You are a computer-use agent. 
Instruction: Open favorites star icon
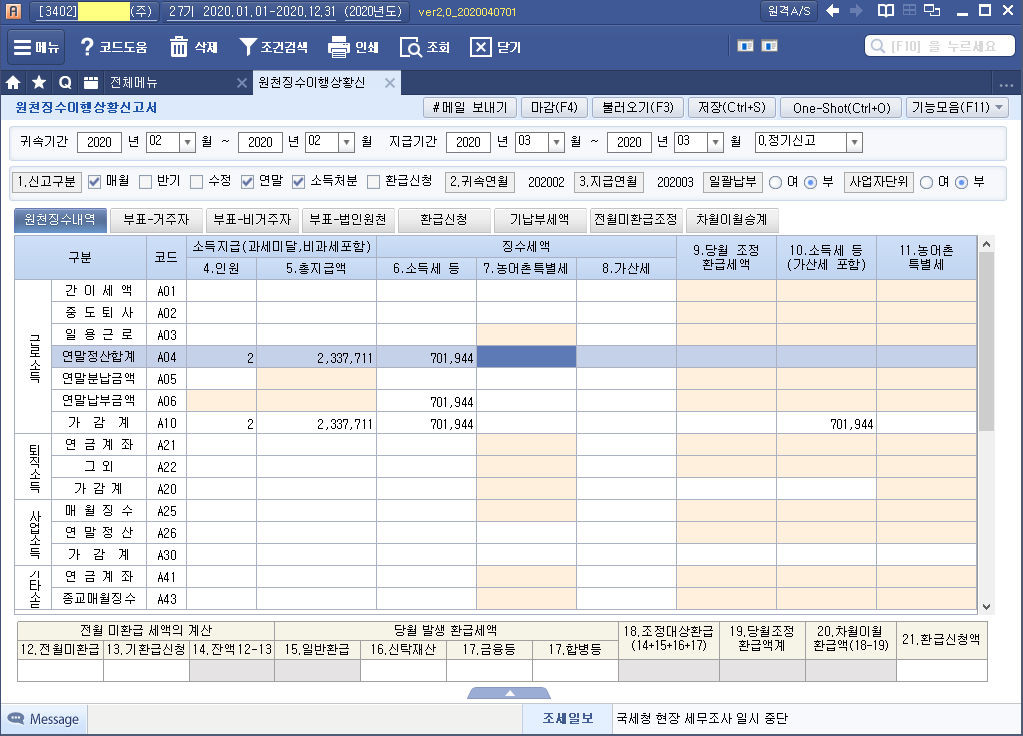point(39,82)
